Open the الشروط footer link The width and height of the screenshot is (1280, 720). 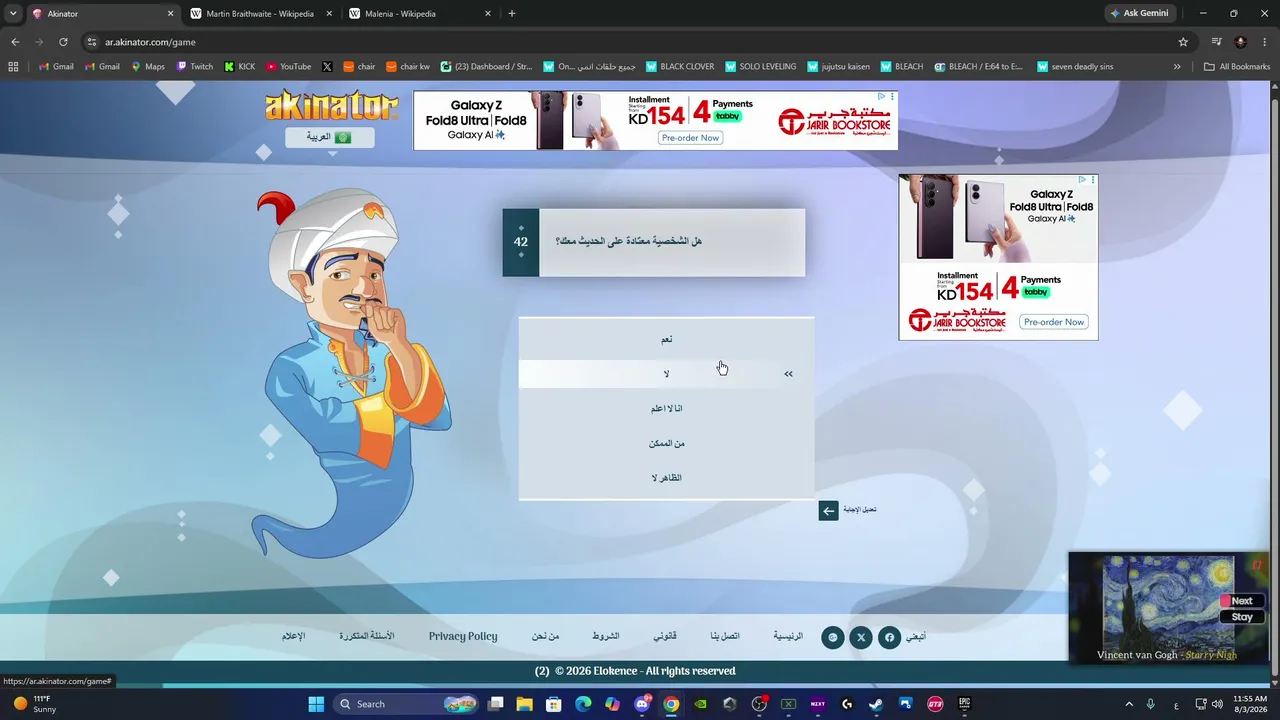click(605, 636)
